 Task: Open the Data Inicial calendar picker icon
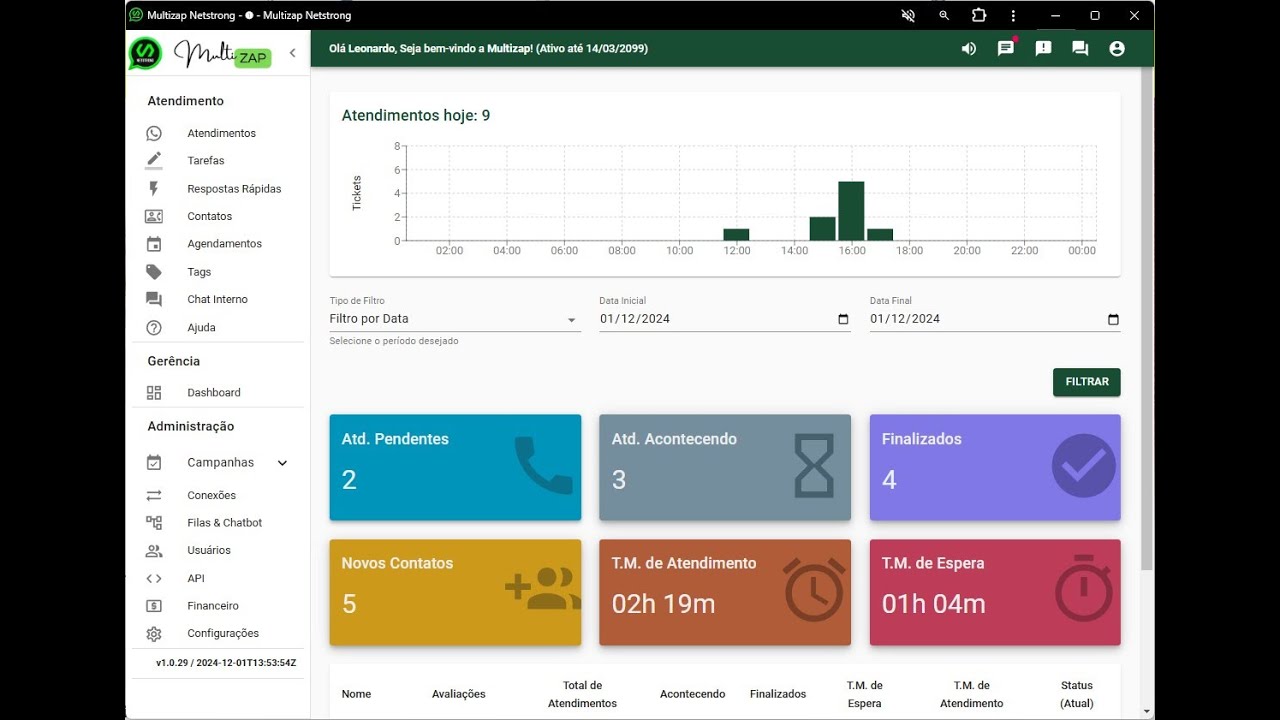tap(843, 319)
